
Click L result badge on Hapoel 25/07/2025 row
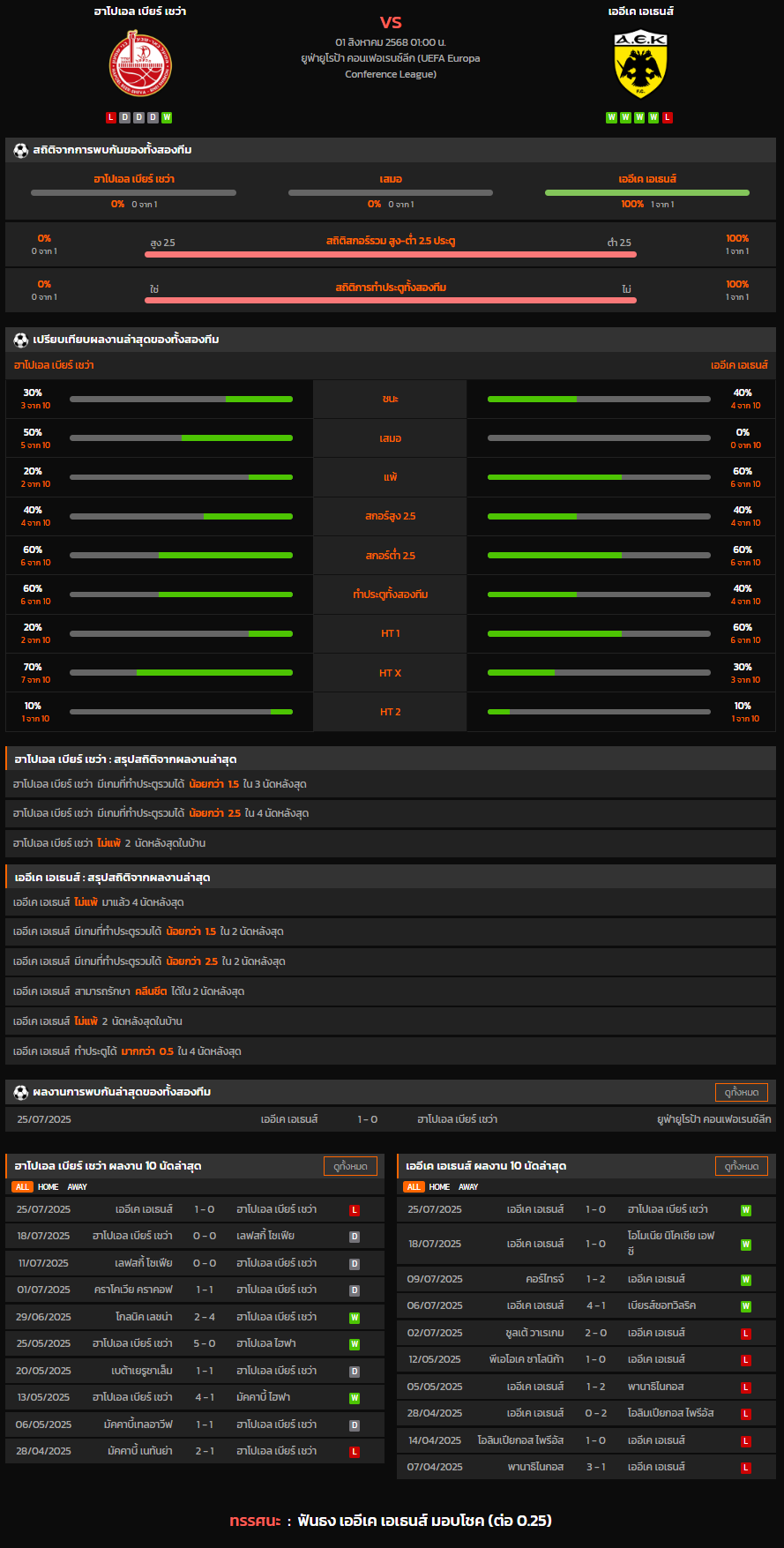click(355, 1210)
